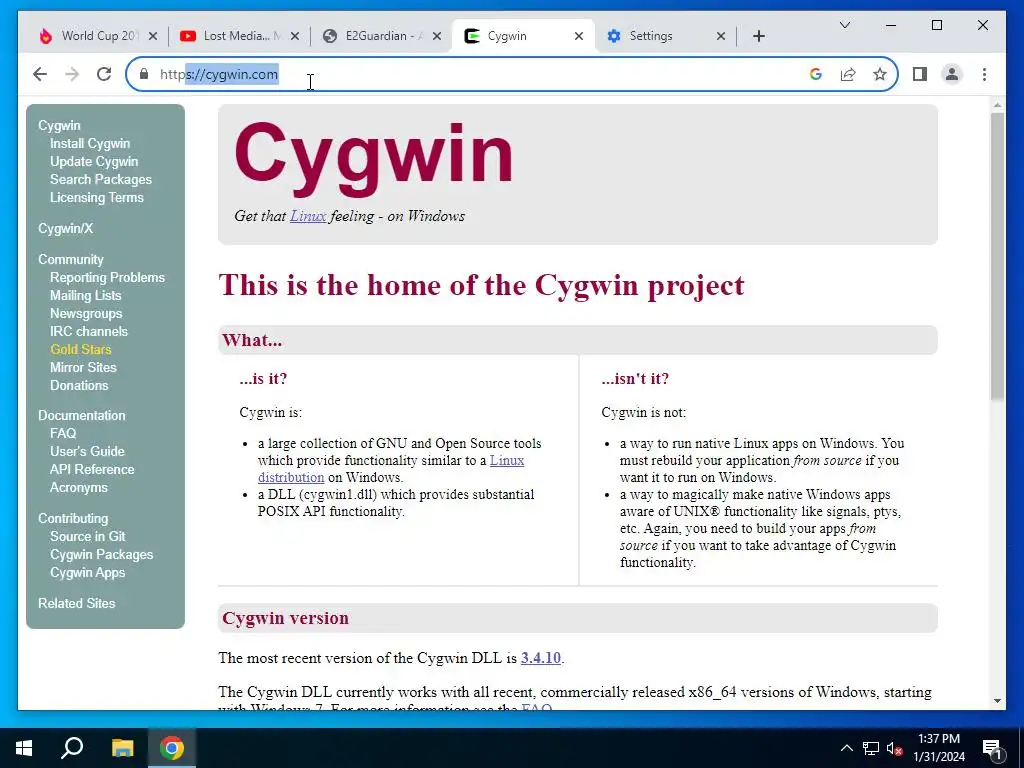Open Mirror Sites link
The width and height of the screenshot is (1024, 768).
click(x=83, y=368)
